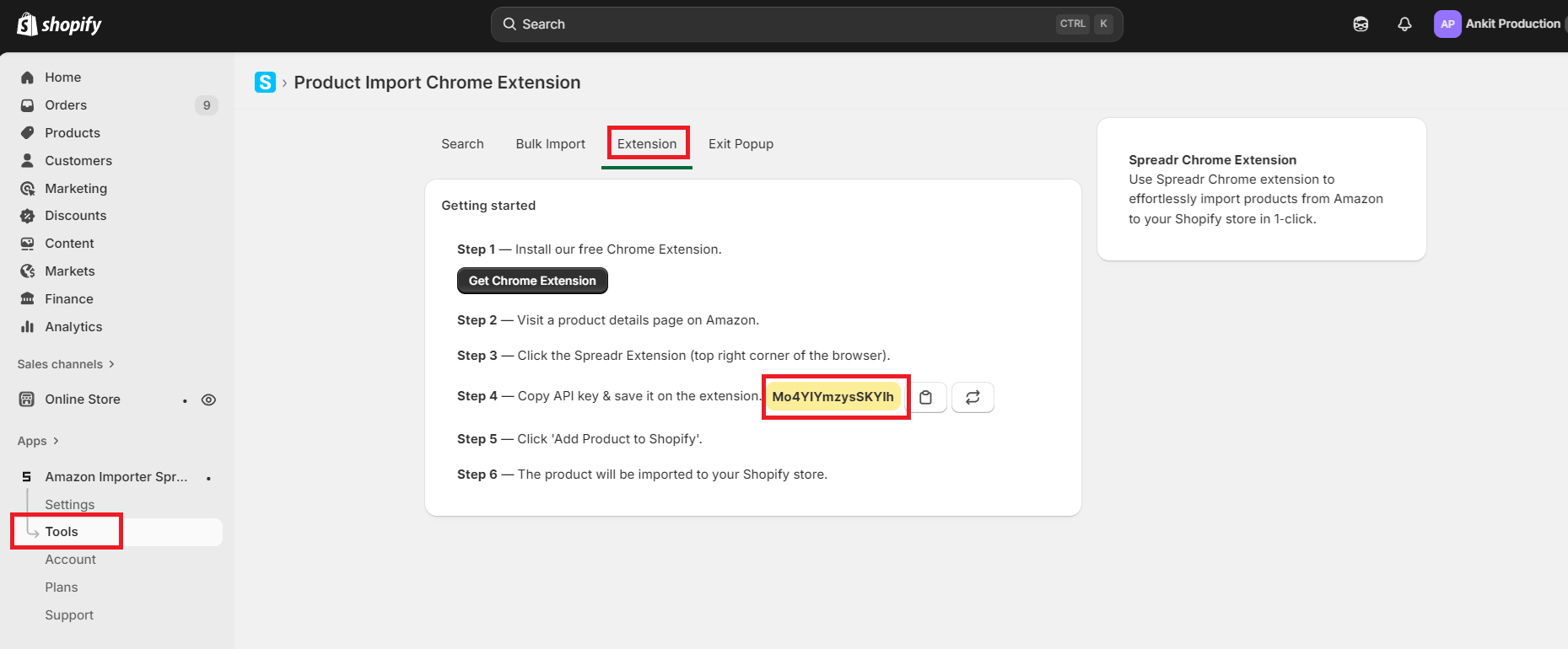1568x649 pixels.
Task: Click the Product Import Chrome Extension title
Action: pos(437,83)
